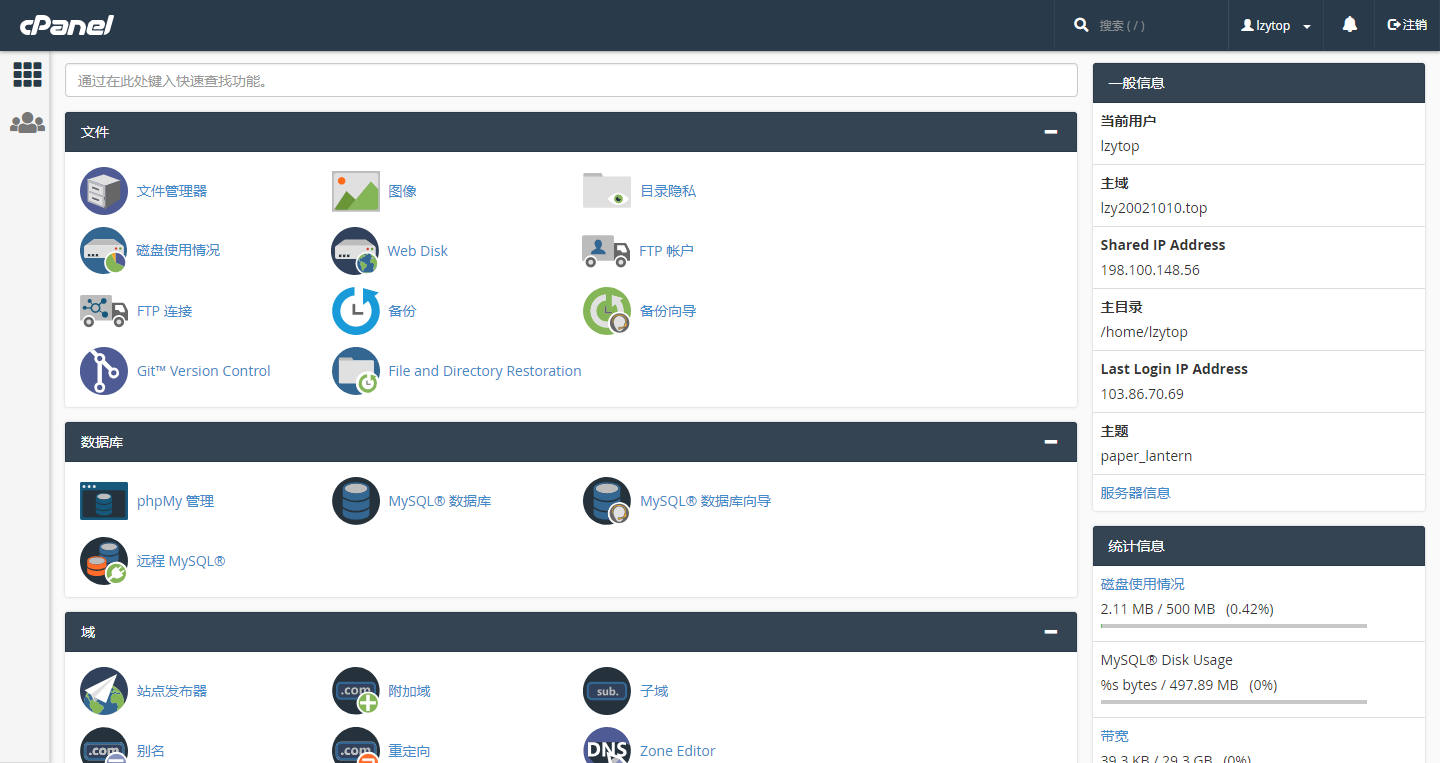Open the notifications bell icon
1440x763 pixels.
coord(1350,25)
